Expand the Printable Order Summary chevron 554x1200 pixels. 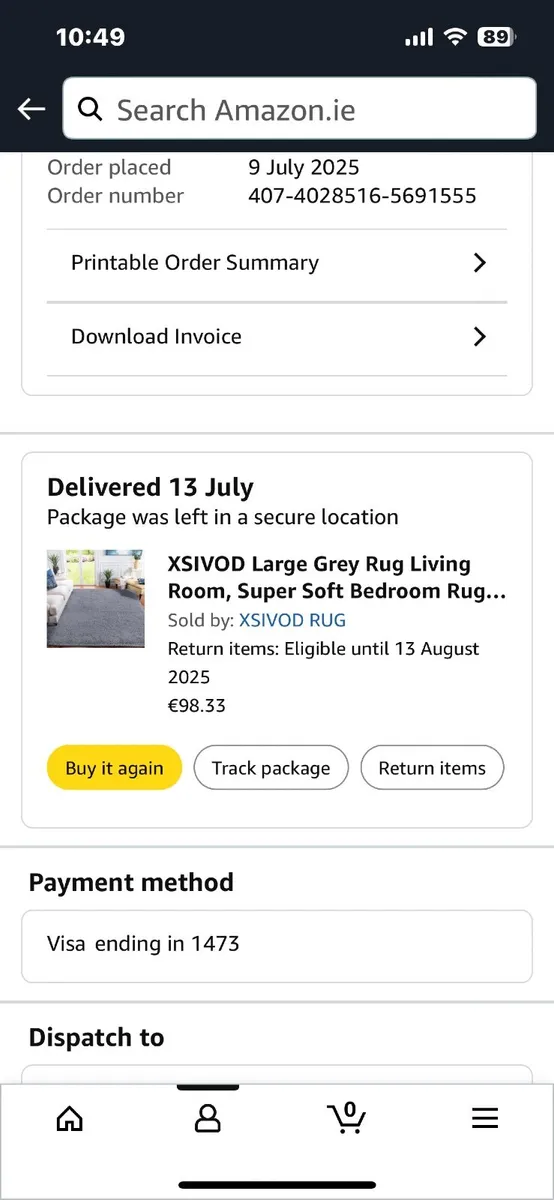pos(480,263)
